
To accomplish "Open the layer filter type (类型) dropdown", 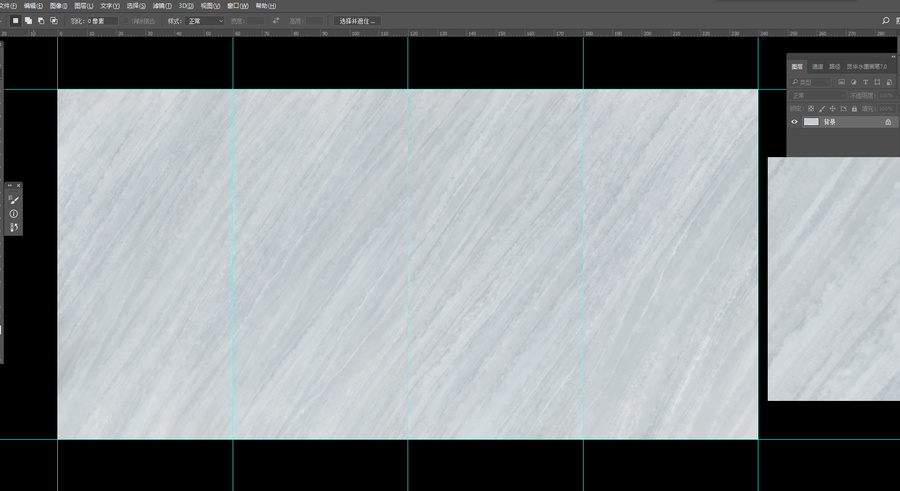I will tap(810, 82).
